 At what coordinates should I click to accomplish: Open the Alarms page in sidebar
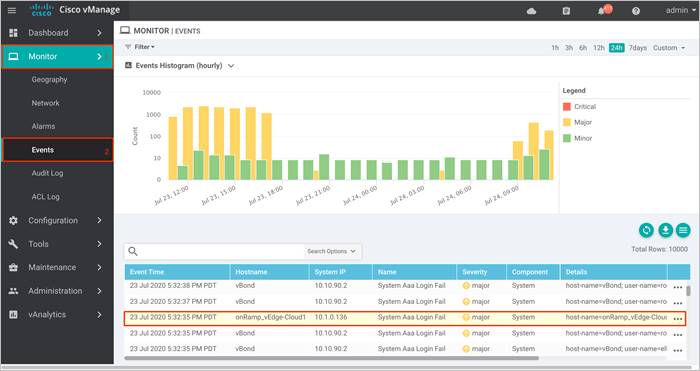point(43,126)
